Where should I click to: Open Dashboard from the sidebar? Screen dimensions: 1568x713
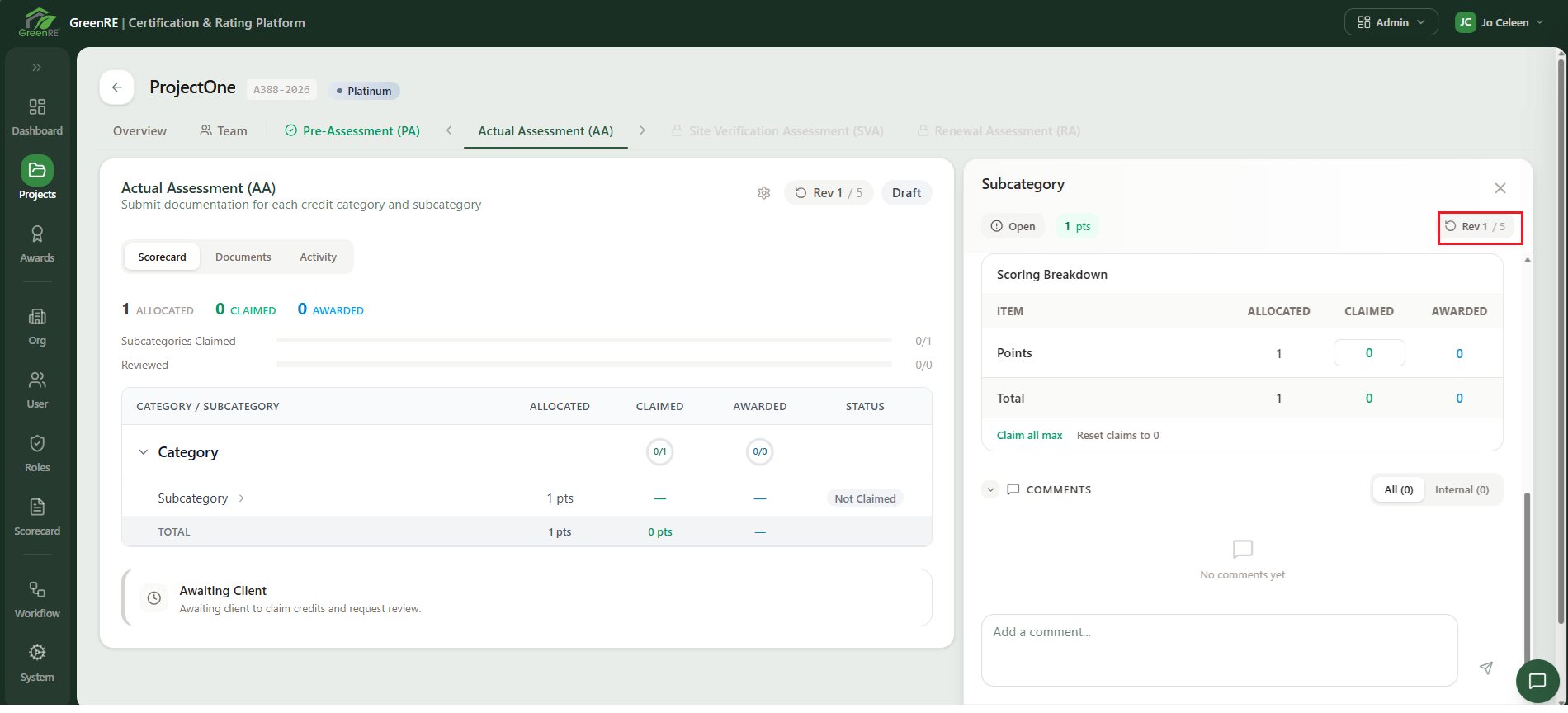(x=37, y=117)
